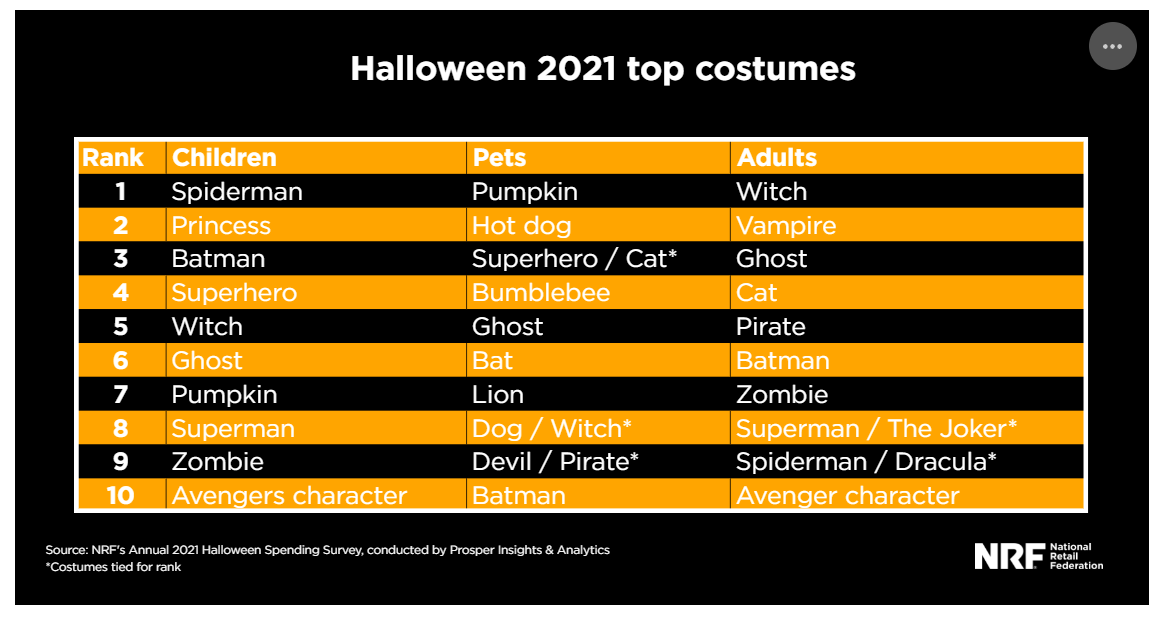This screenshot has width=1167, height=622.
Task: Select the Pets column header
Action: [x=499, y=158]
